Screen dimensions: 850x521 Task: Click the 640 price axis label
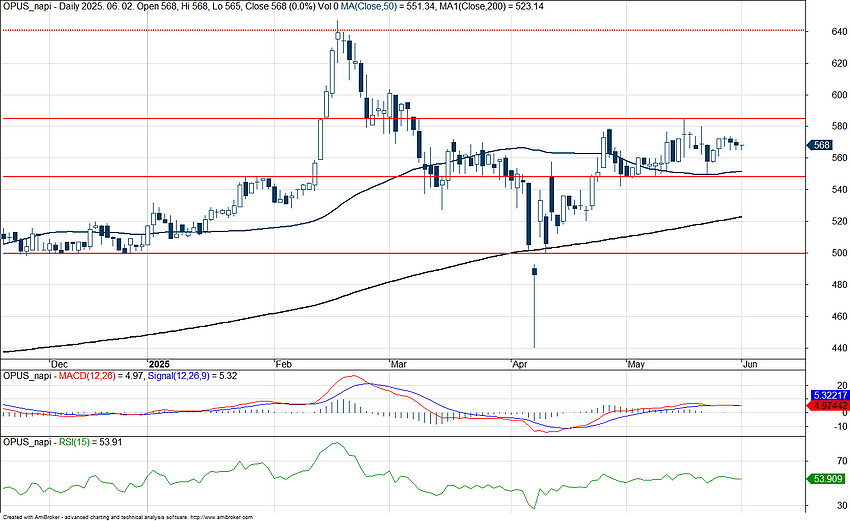[x=839, y=31]
